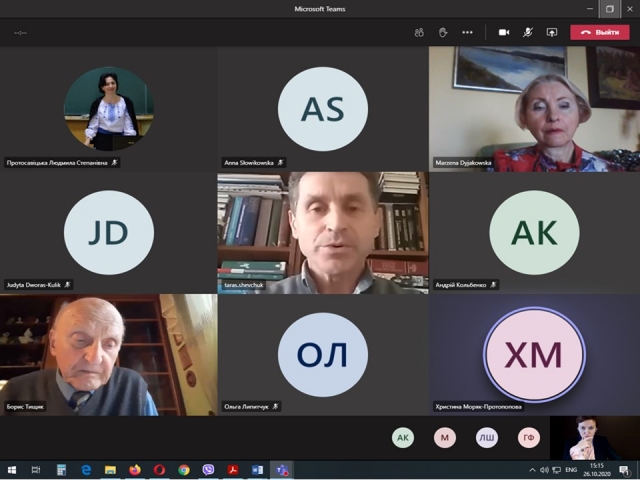Open more actions ellipsis menu
The image size is (640, 480).
point(467,32)
